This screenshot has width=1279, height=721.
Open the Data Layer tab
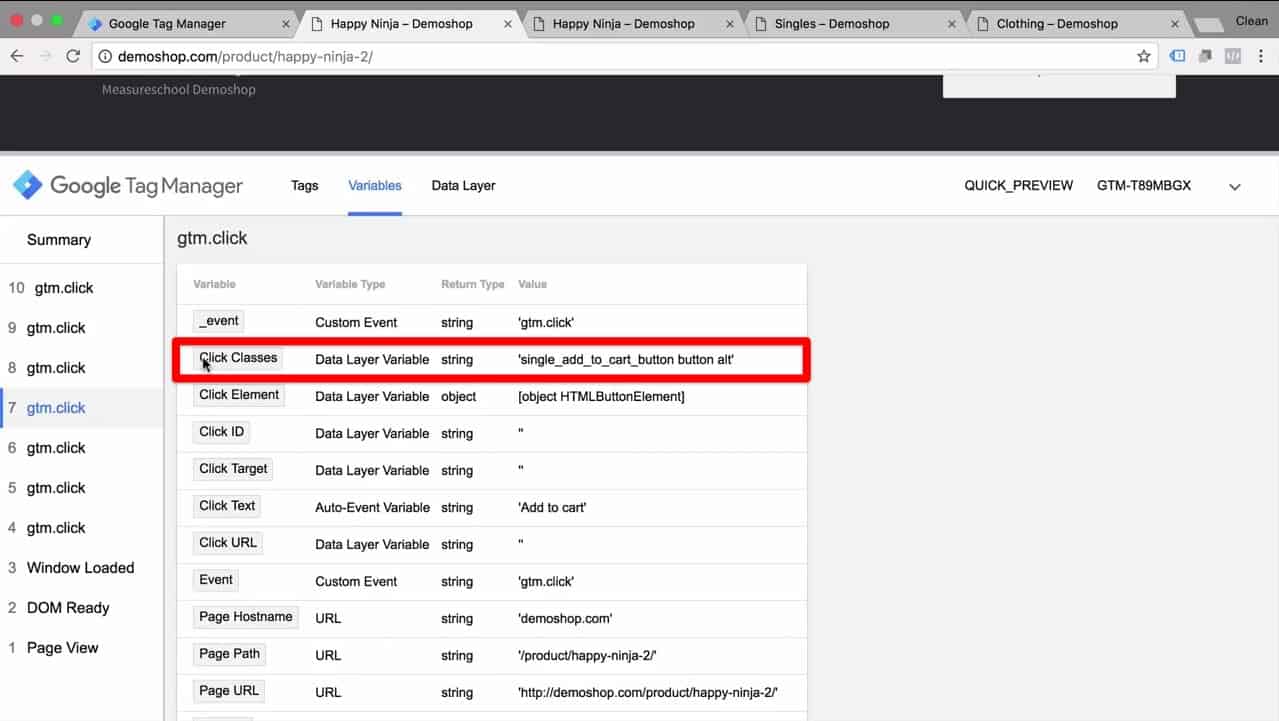coord(463,185)
